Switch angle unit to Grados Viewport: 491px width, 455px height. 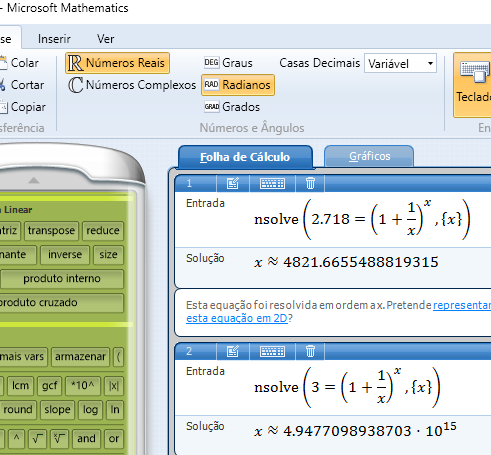click(x=232, y=107)
